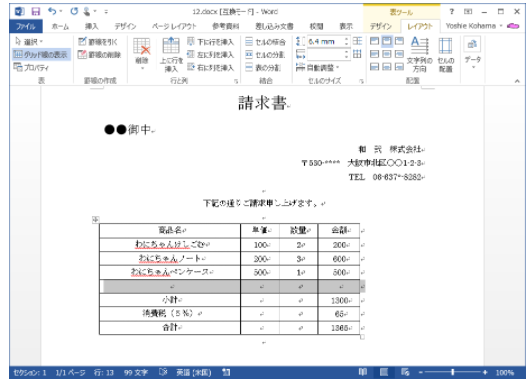This screenshot has width=528, height=388.
Task: Click the Undo arrow icon
Action: pos(52,11)
